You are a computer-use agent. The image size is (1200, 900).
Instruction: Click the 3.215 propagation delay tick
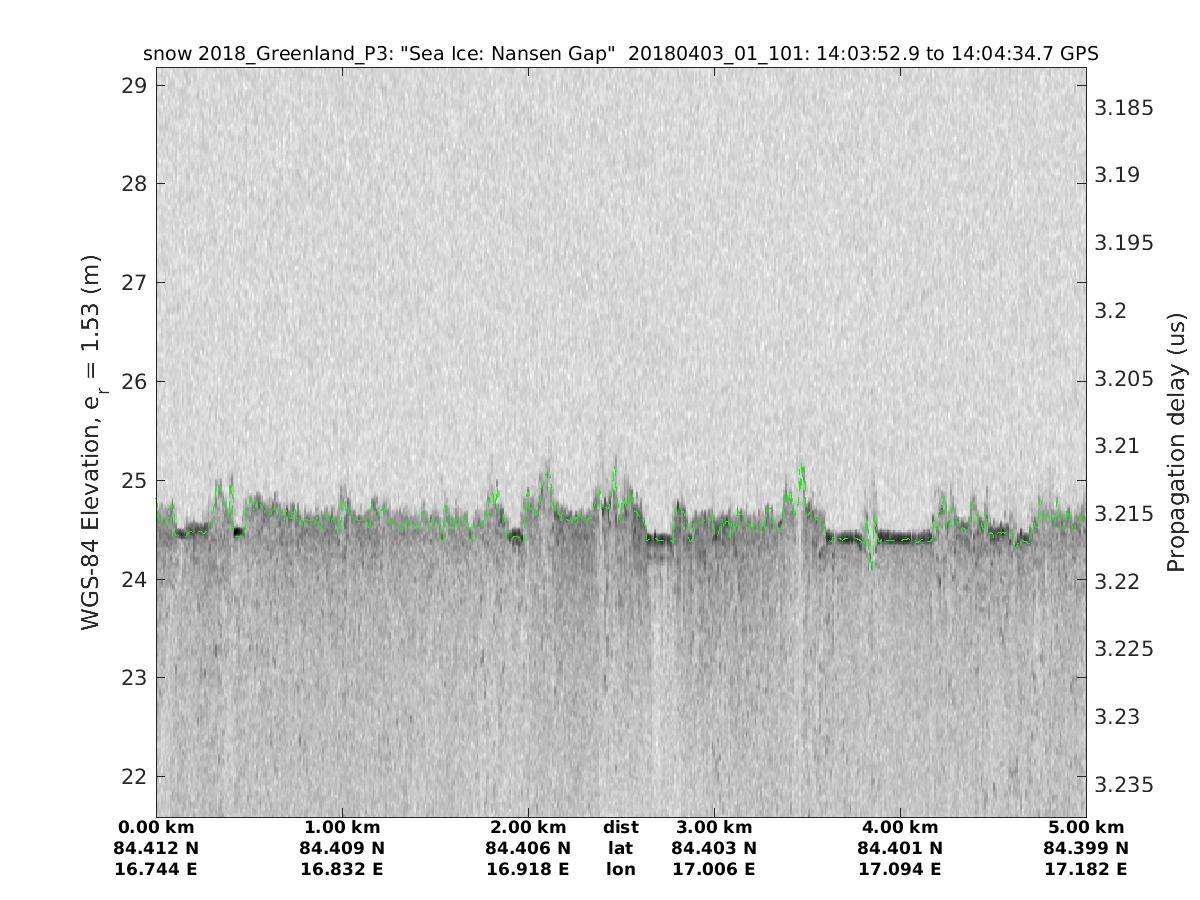(x=1124, y=514)
